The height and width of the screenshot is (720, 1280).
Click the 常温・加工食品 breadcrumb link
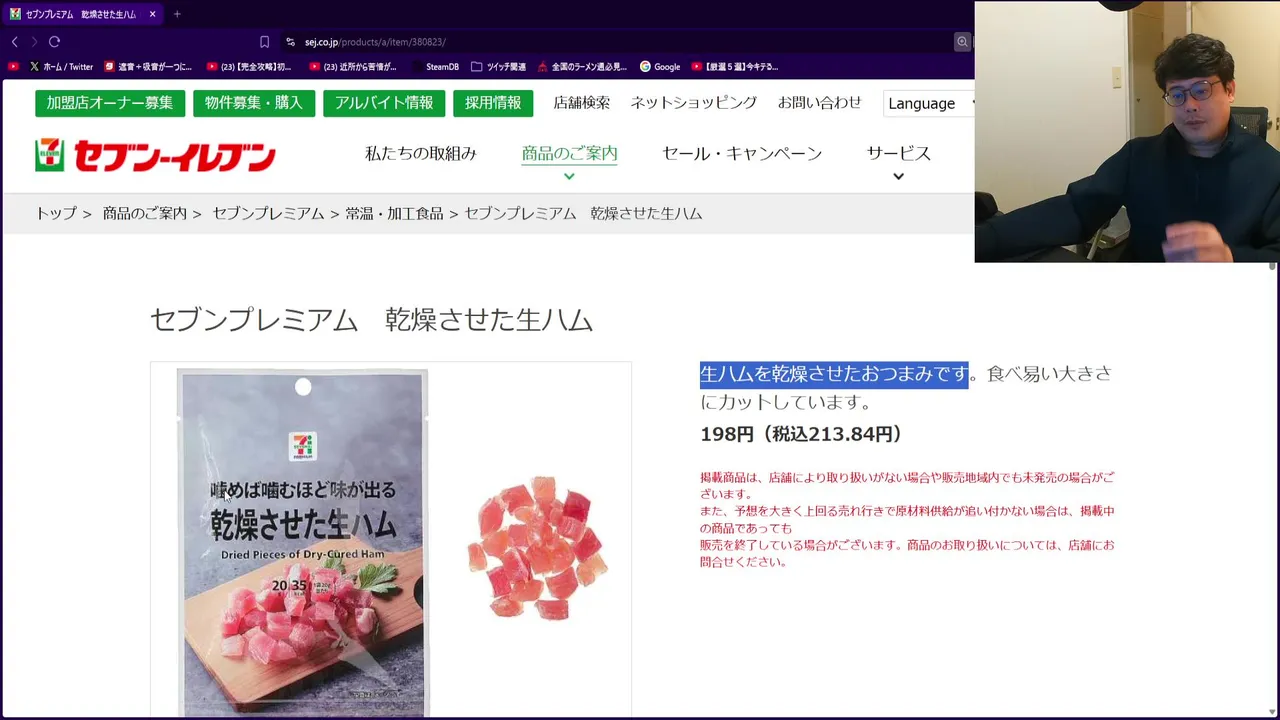[x=394, y=214]
